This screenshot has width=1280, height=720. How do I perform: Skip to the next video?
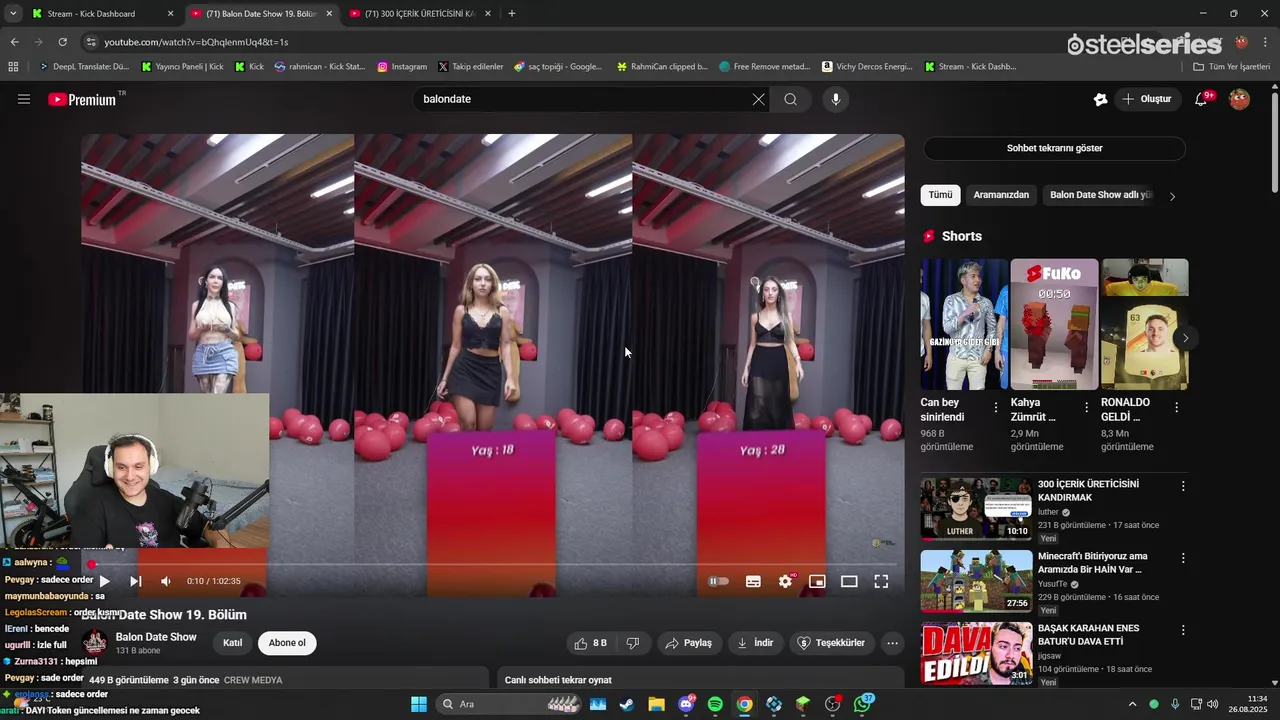point(136,581)
